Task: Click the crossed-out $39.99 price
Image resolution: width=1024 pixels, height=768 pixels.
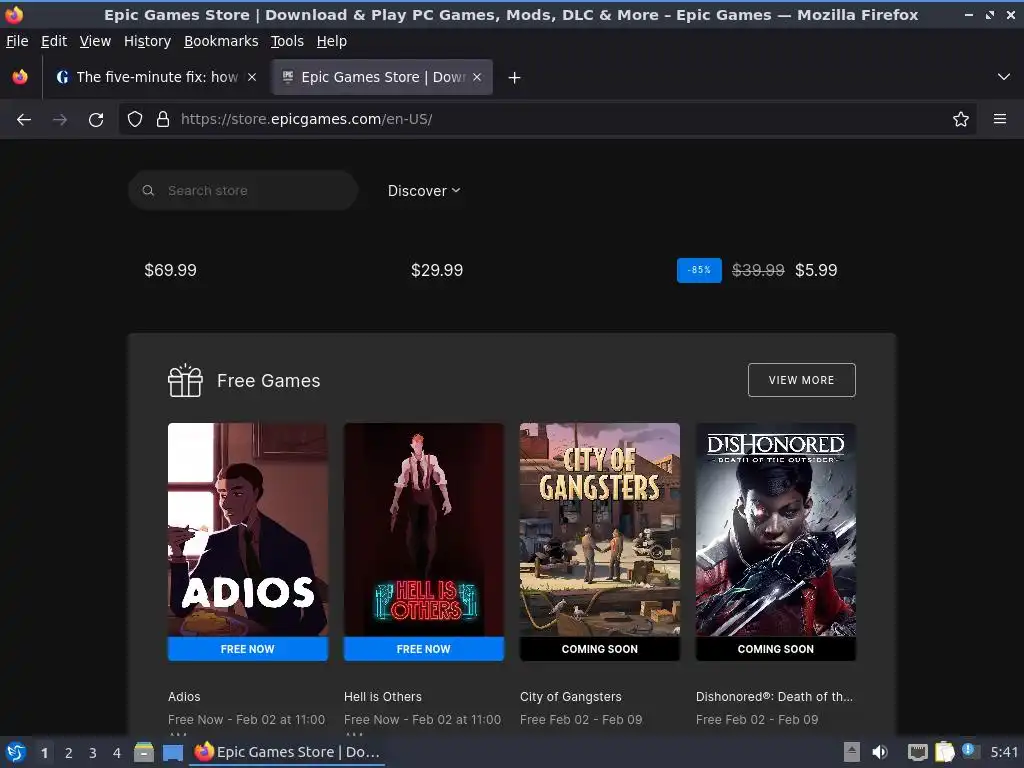Action: [x=758, y=270]
